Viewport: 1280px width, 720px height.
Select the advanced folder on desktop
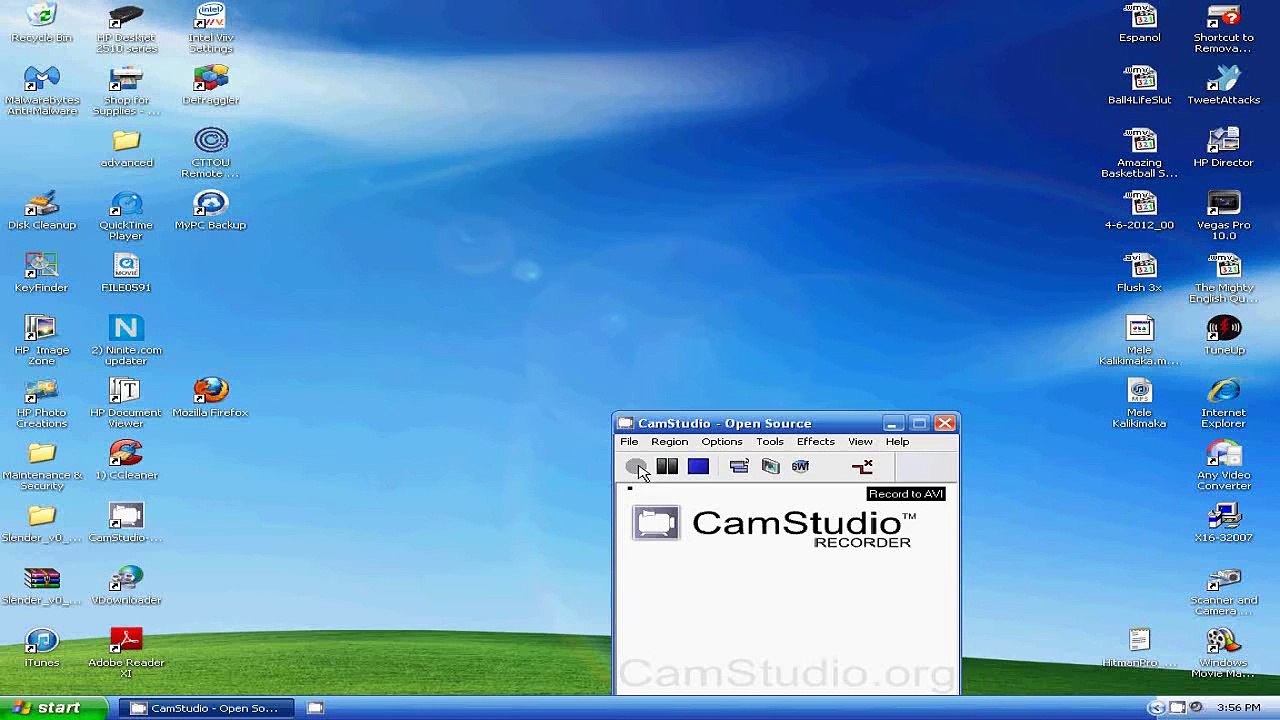126,148
